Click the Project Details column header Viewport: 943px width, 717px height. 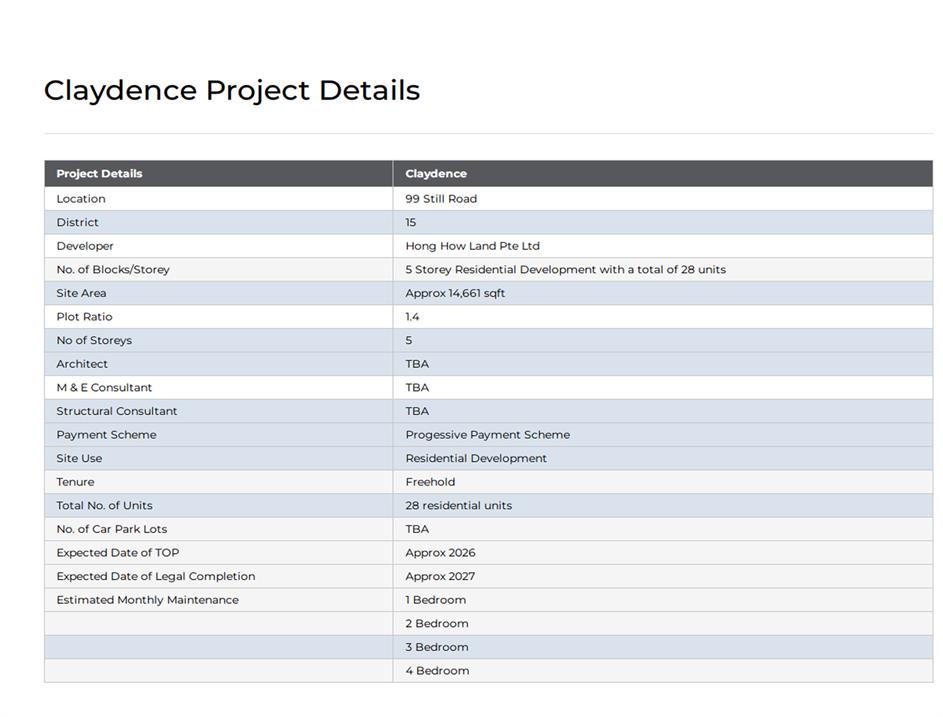coord(99,174)
